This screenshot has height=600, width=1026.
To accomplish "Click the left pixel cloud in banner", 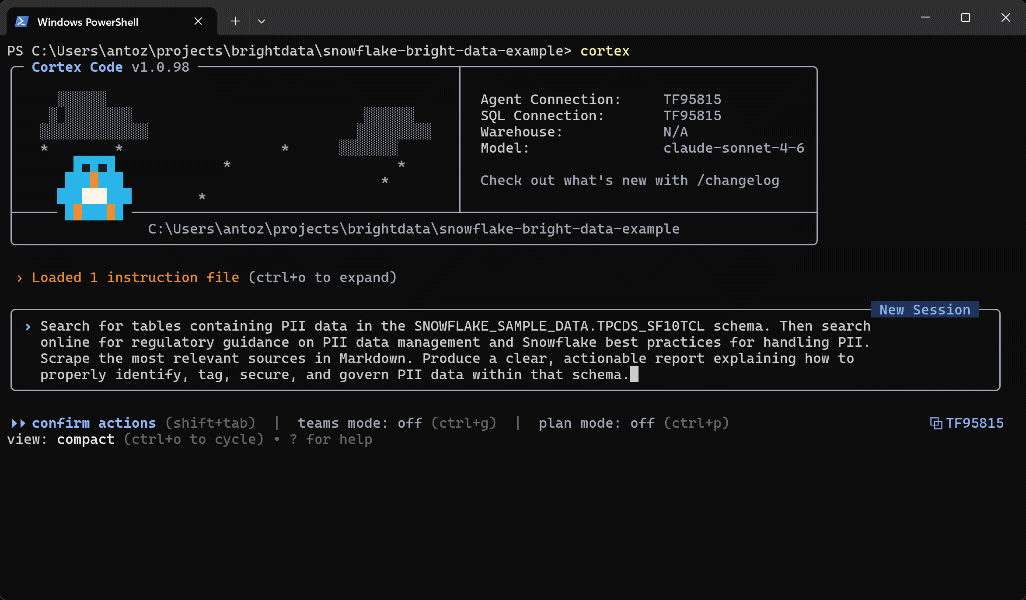I will 94,115.
